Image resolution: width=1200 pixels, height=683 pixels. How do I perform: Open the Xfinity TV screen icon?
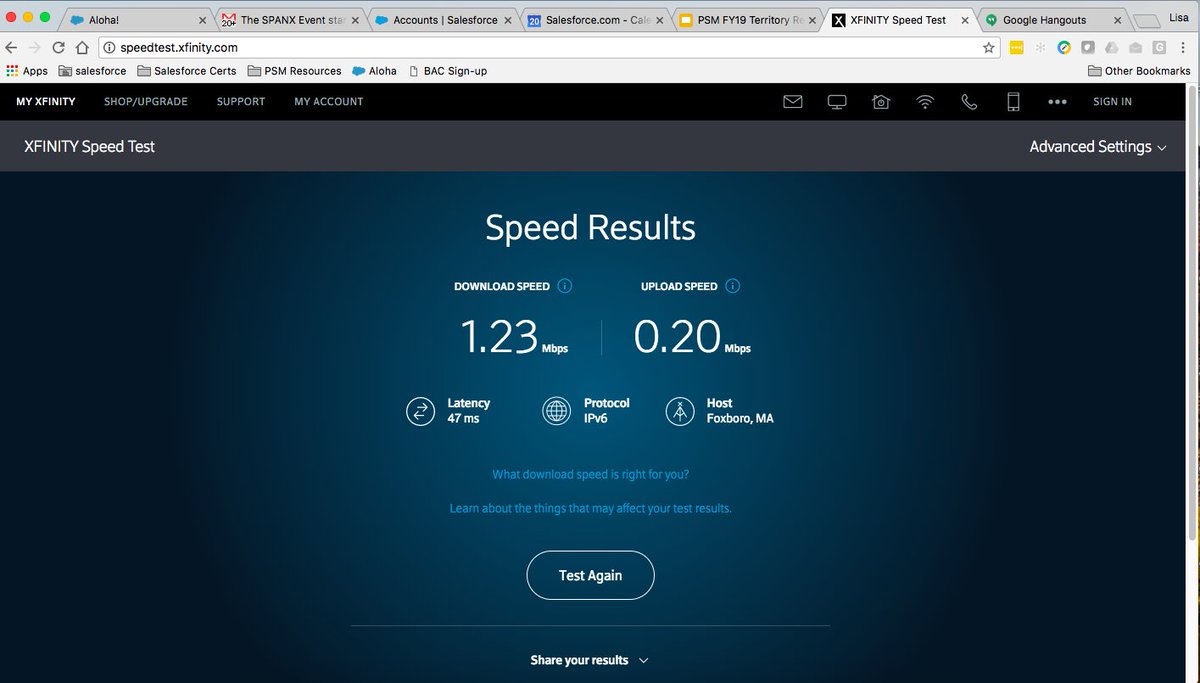click(x=837, y=102)
